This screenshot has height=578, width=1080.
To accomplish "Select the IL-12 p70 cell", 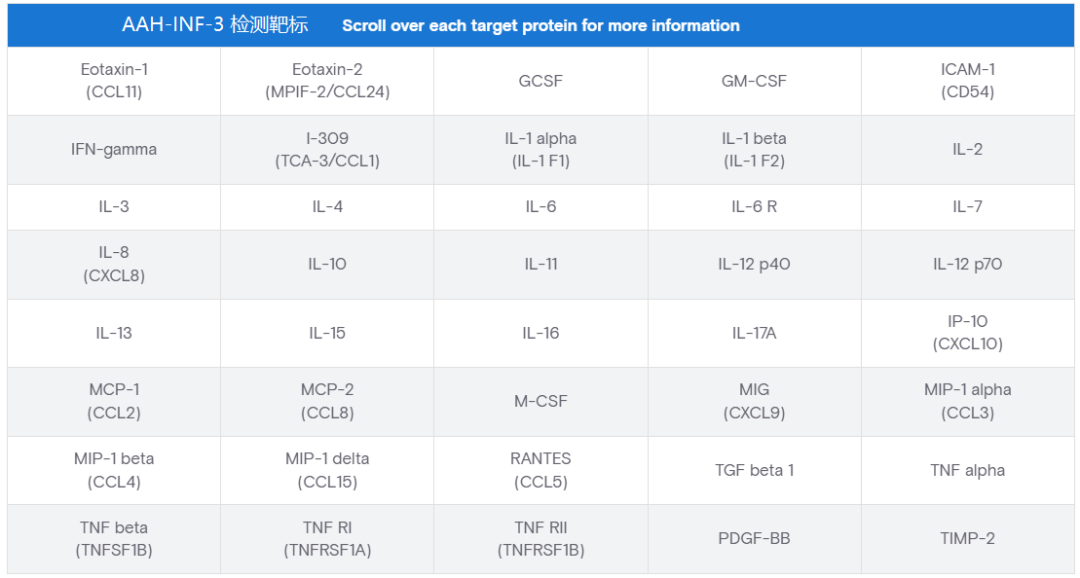I will [967, 264].
